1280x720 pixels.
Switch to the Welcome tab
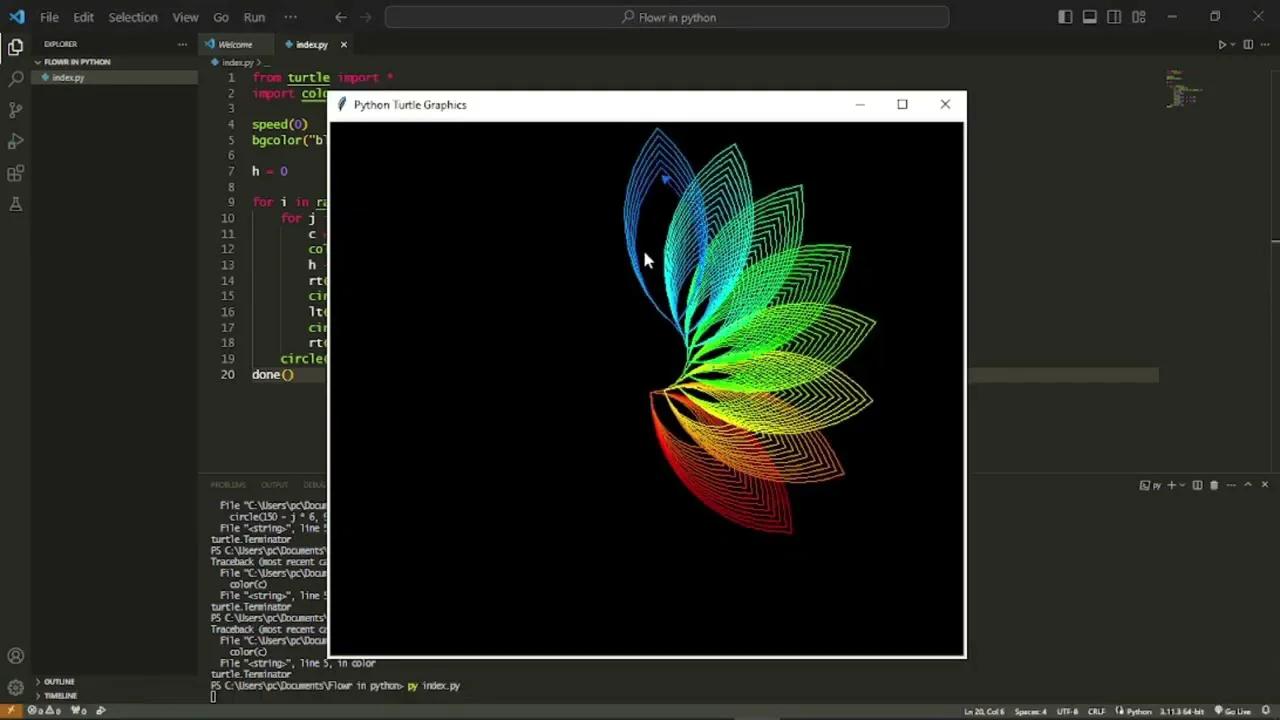(235, 44)
